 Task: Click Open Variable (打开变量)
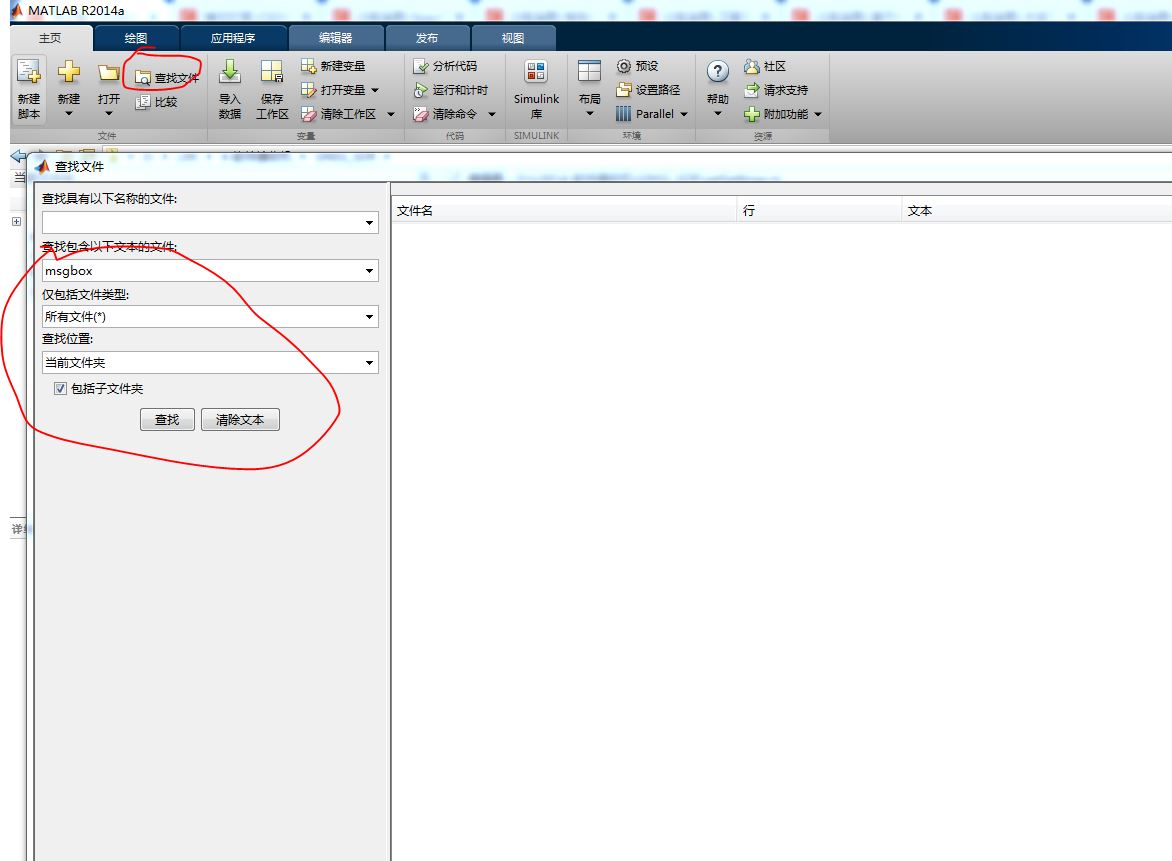pyautogui.click(x=333, y=90)
